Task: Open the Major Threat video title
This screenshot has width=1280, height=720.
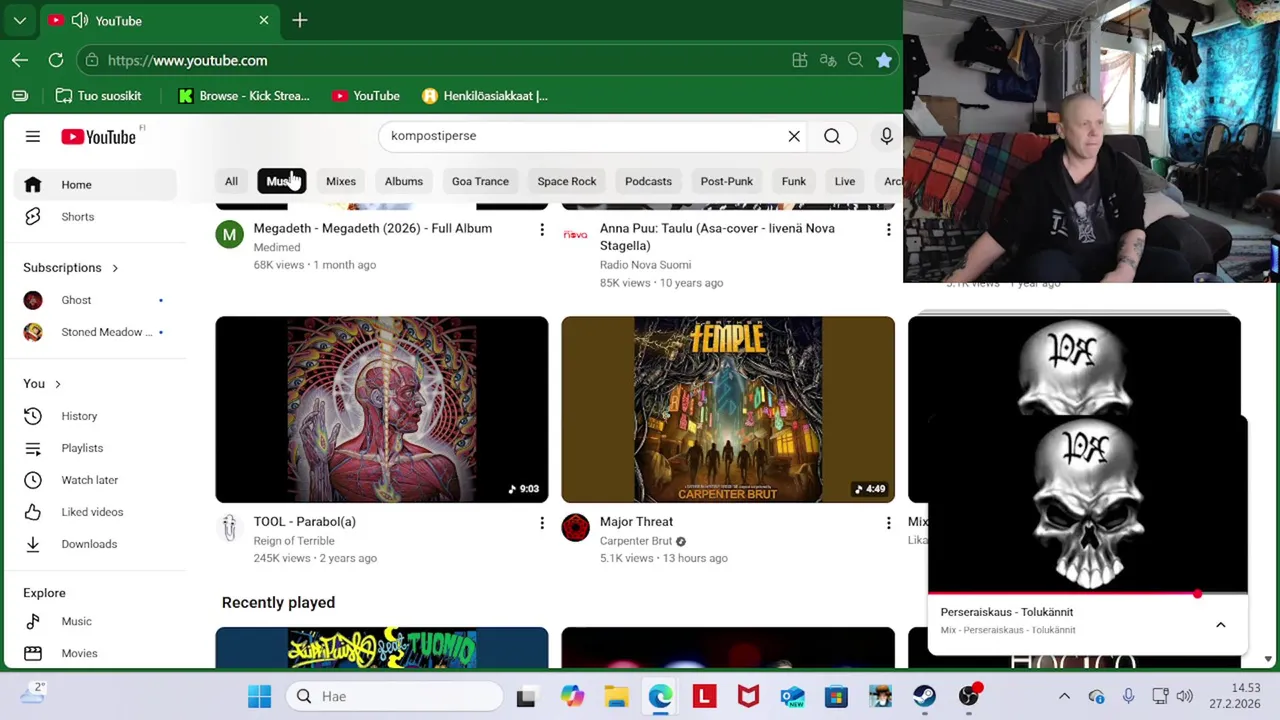Action: [x=636, y=522]
